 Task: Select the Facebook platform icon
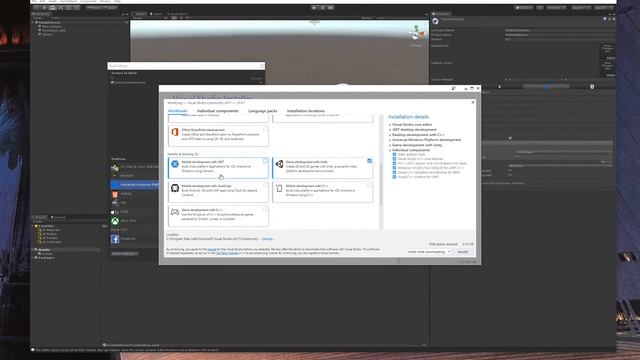tap(115, 239)
